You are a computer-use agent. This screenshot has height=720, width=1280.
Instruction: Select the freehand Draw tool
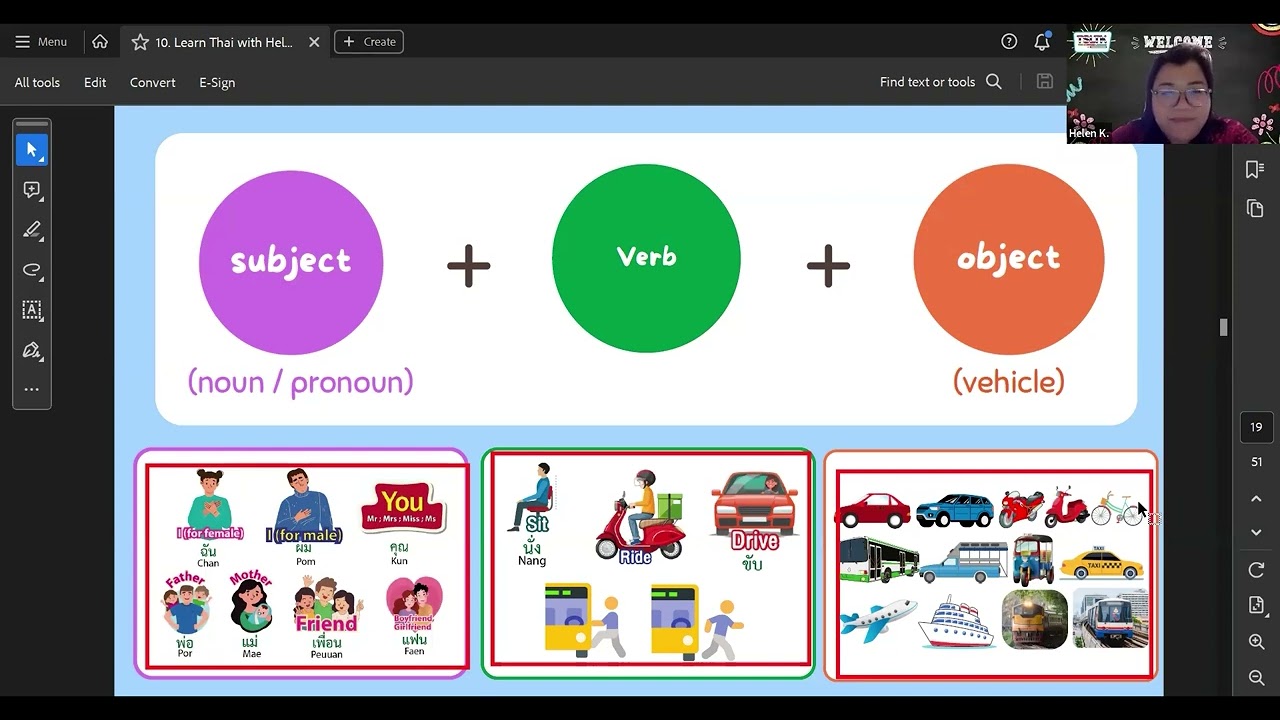pos(32,270)
